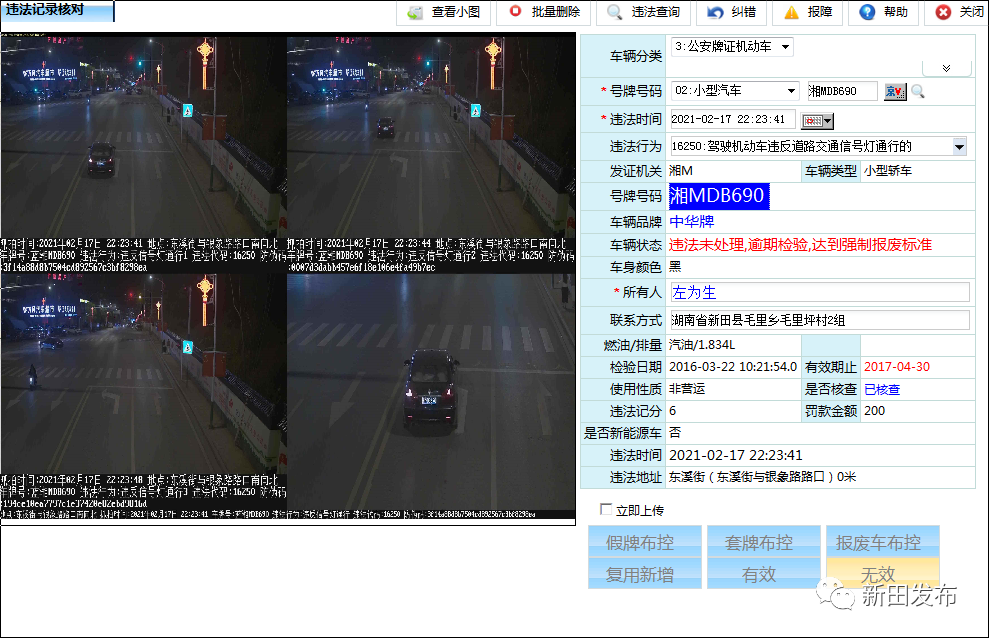
Task: Edit the 违法时间 datetime field
Action: pyautogui.click(x=732, y=119)
